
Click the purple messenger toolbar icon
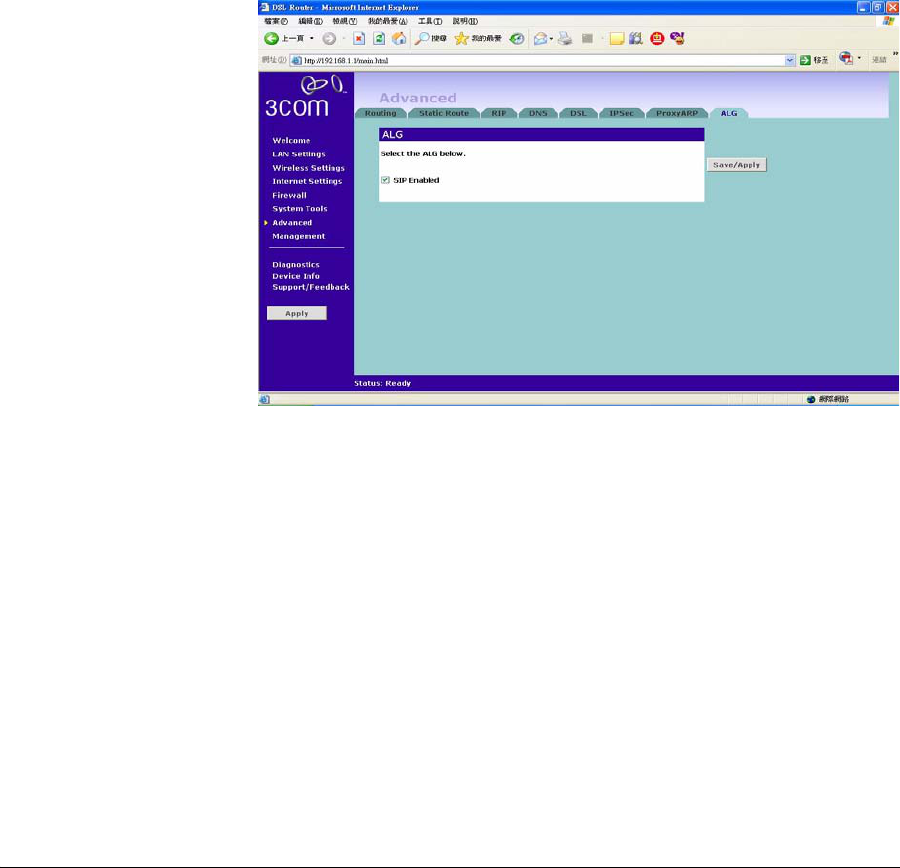click(x=677, y=38)
